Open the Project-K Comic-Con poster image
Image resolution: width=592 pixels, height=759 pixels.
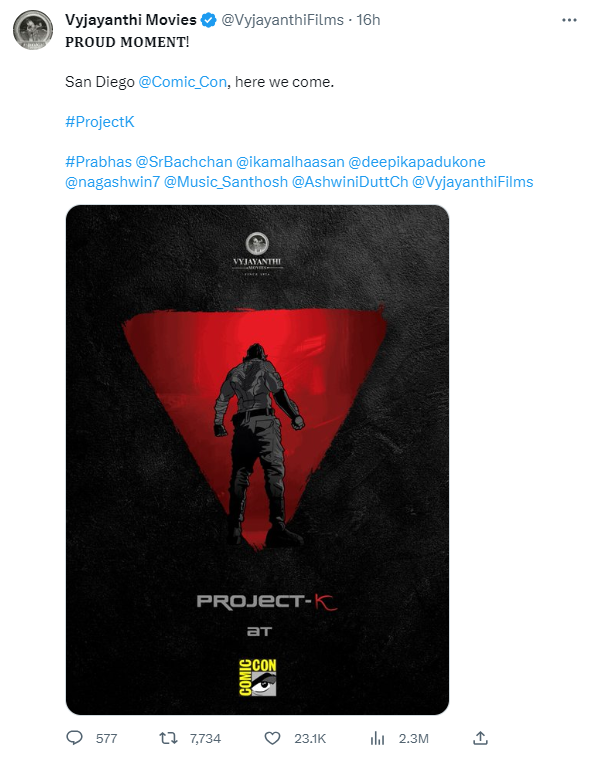(258, 460)
